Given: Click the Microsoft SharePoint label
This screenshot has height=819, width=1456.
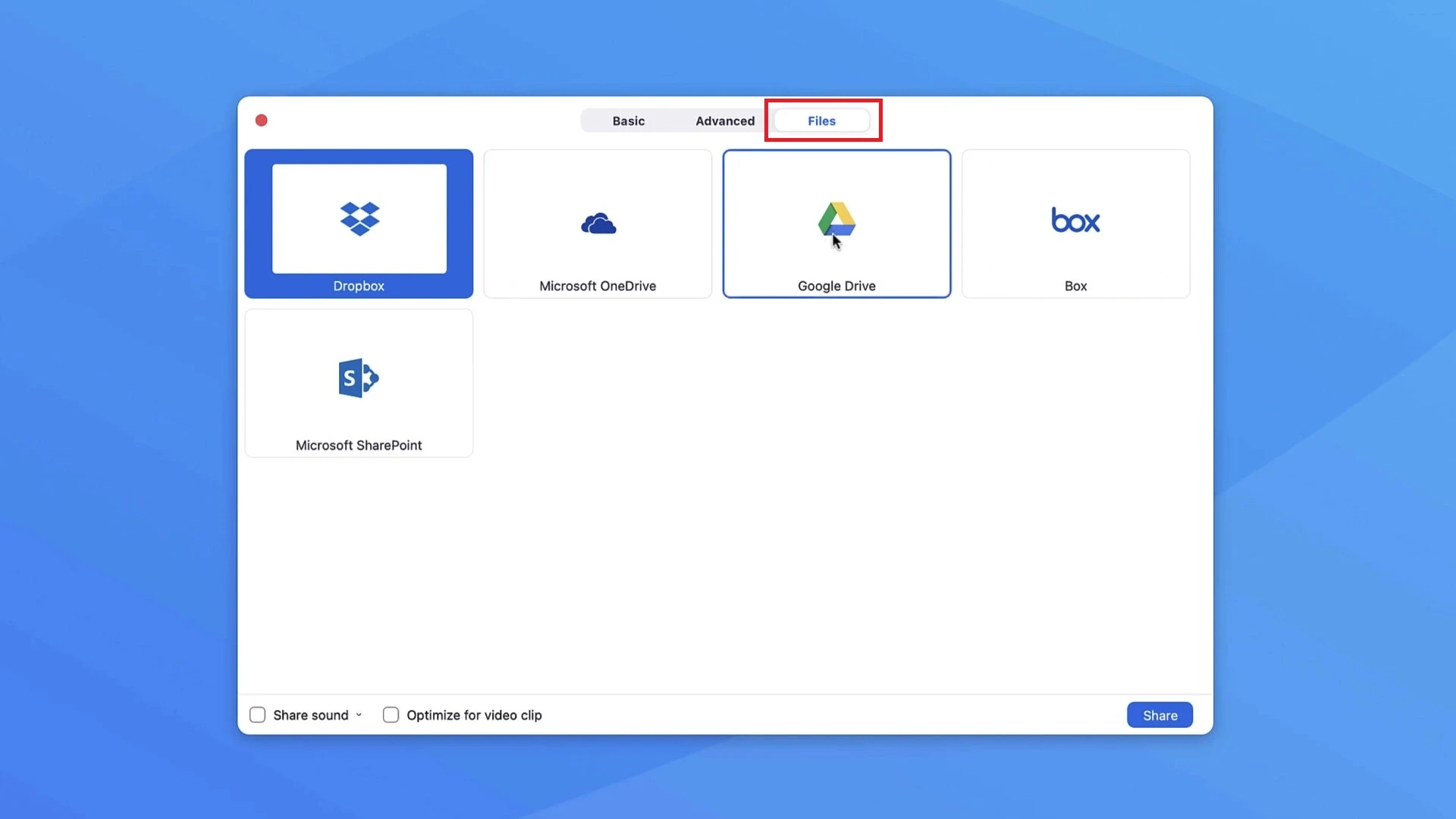Looking at the screenshot, I should click(359, 445).
